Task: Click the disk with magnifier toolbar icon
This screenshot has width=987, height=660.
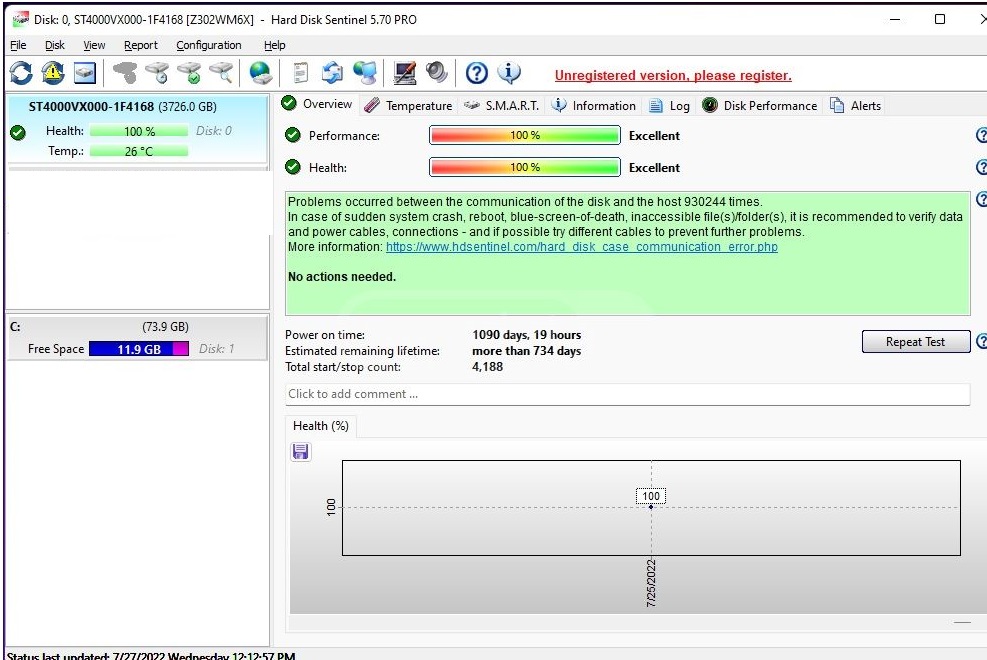Action: (x=220, y=73)
